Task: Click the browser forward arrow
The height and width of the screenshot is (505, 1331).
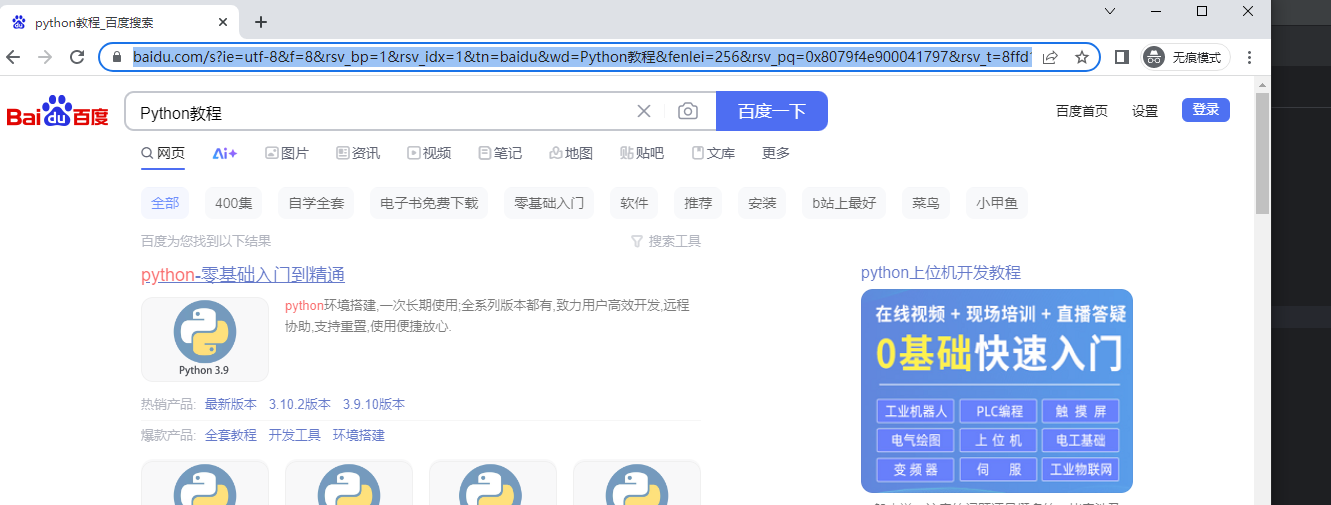Action: [x=45, y=57]
